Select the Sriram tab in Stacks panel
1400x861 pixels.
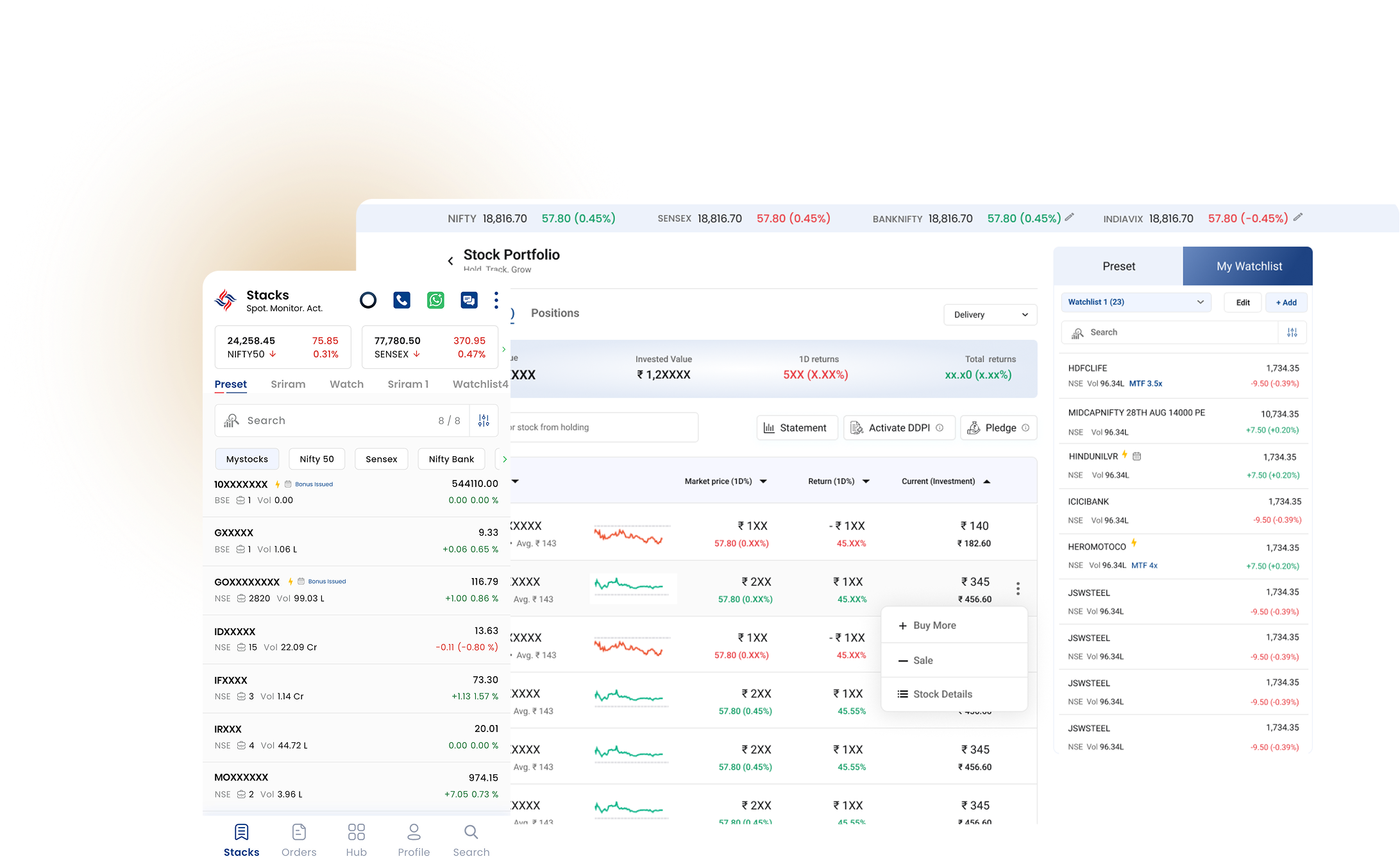288,384
